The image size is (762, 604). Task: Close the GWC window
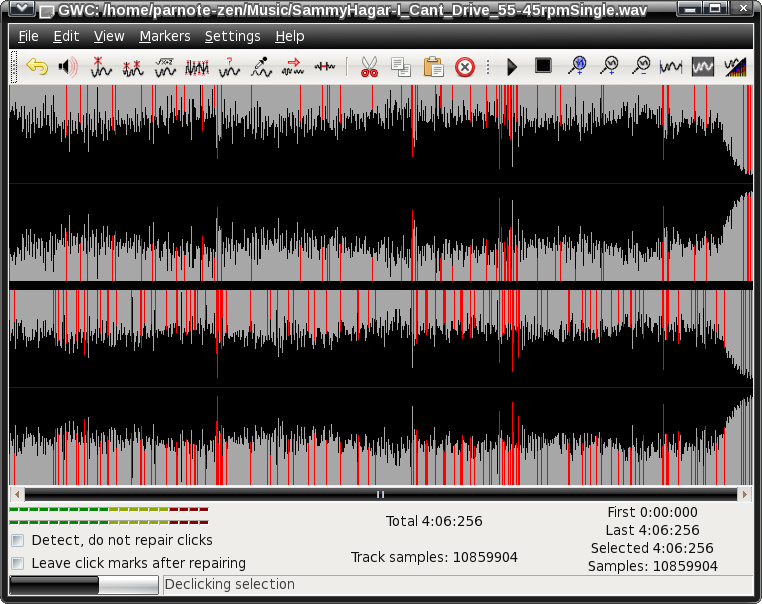coord(743,8)
